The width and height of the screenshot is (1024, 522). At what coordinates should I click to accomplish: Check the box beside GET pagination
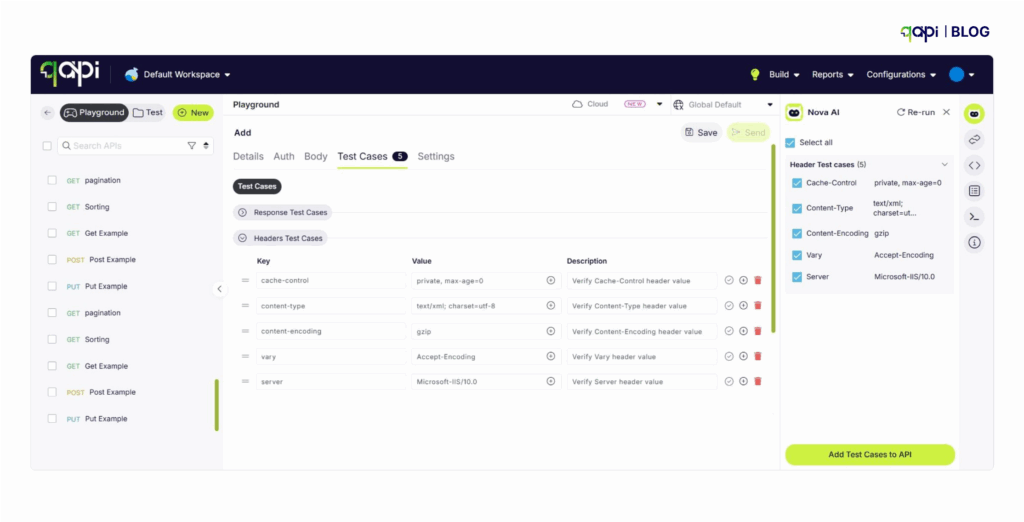(52, 181)
